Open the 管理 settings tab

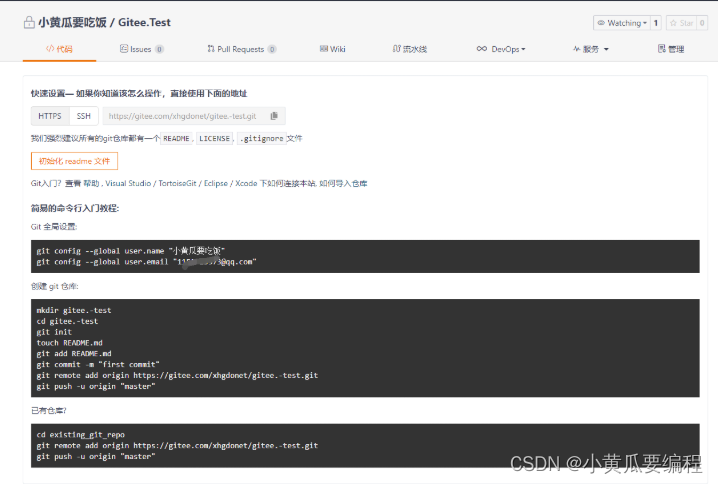[x=671, y=49]
